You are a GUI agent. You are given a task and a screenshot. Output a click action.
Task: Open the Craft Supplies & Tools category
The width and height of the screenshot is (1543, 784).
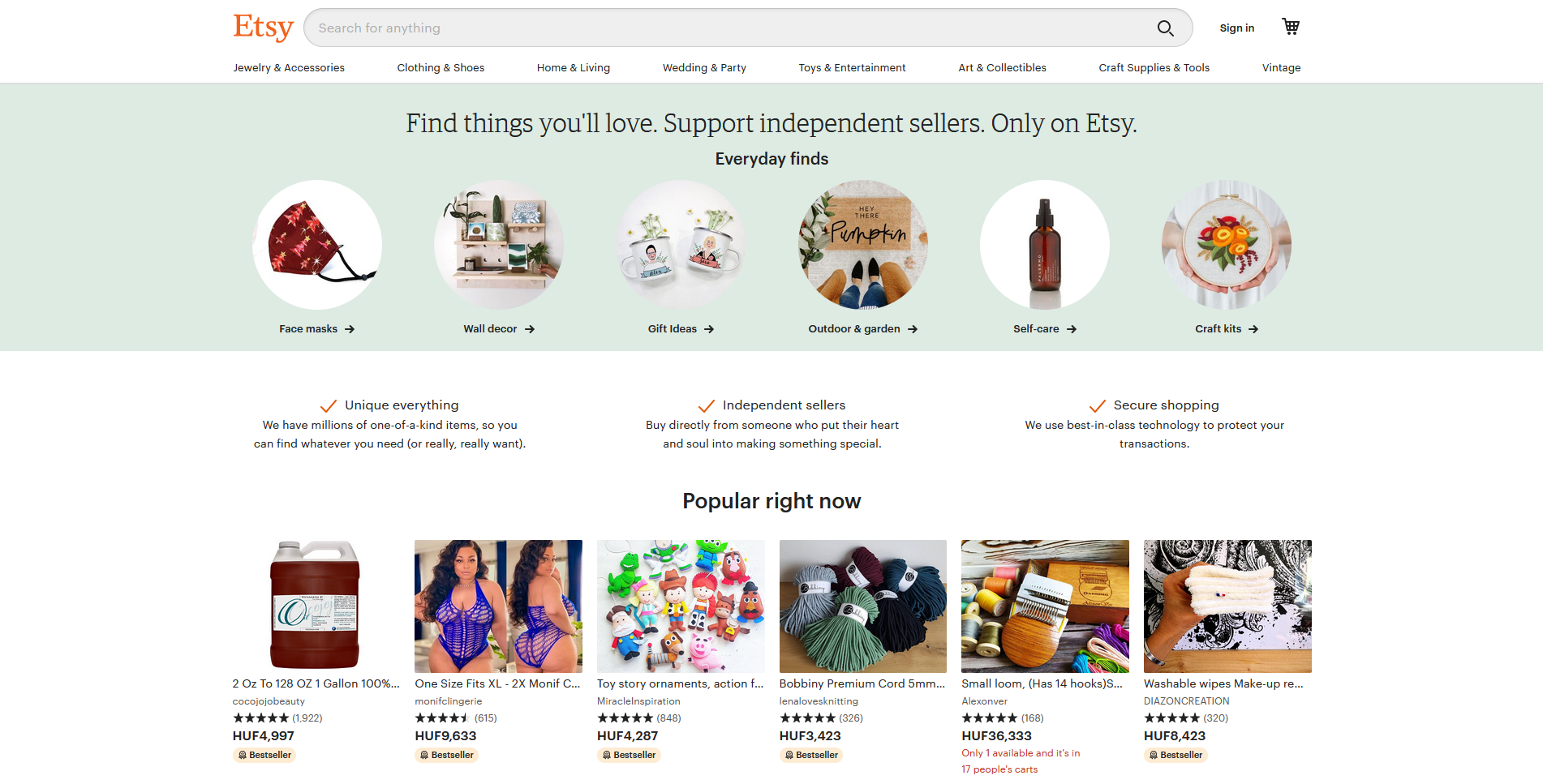click(1154, 67)
